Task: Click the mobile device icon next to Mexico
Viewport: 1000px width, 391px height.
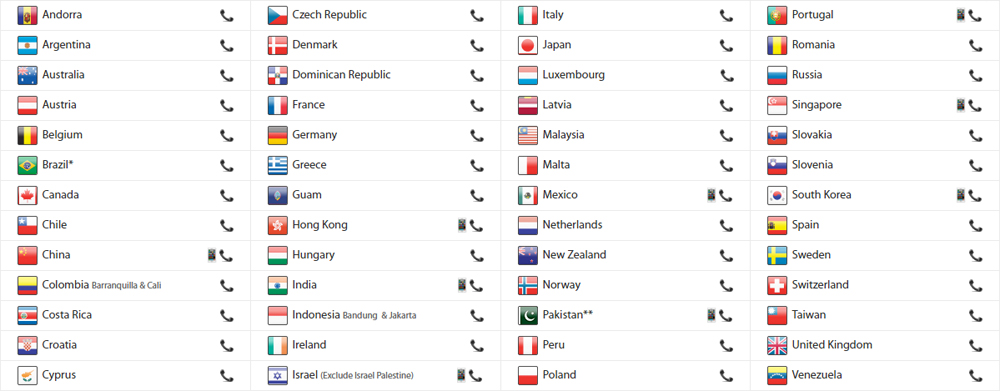Action: click(x=711, y=195)
